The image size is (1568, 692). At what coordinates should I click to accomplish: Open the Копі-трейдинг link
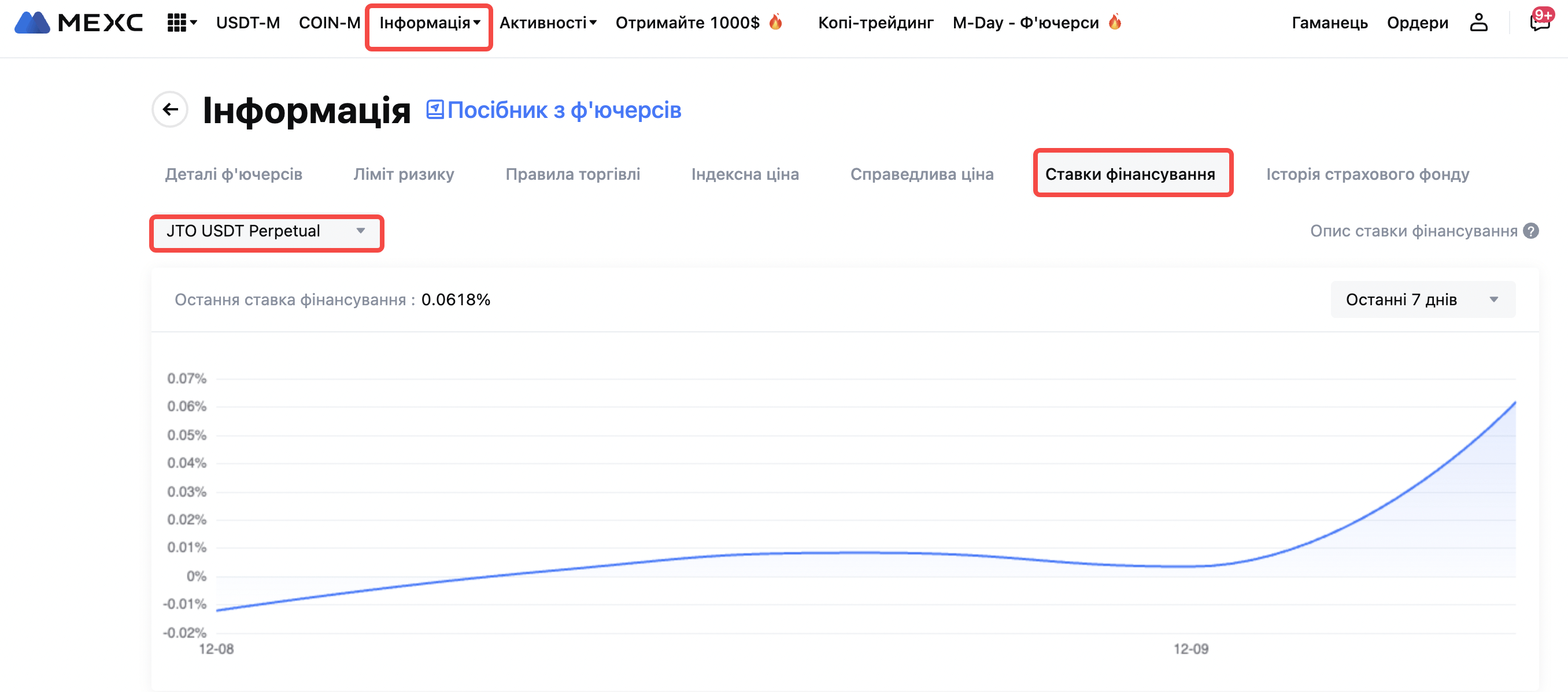[875, 23]
